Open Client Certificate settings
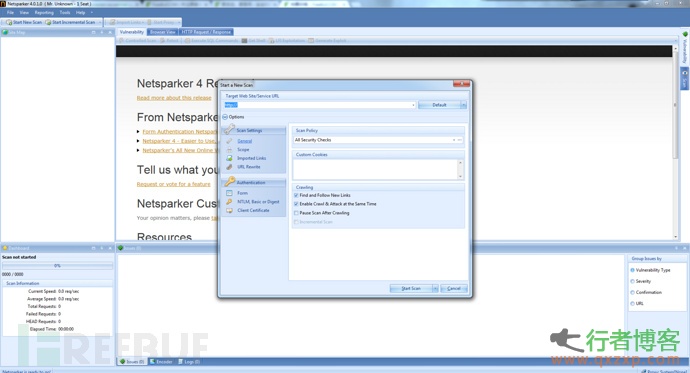 [x=253, y=210]
